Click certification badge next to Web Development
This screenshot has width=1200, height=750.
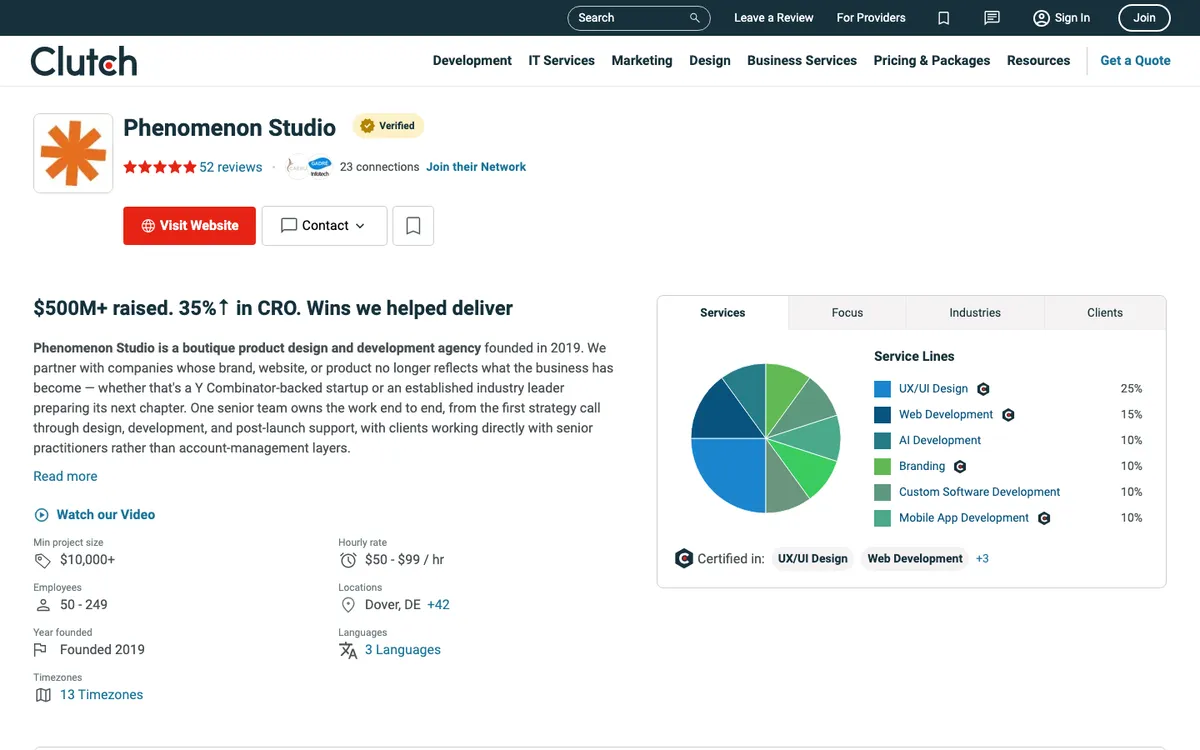coord(1008,415)
